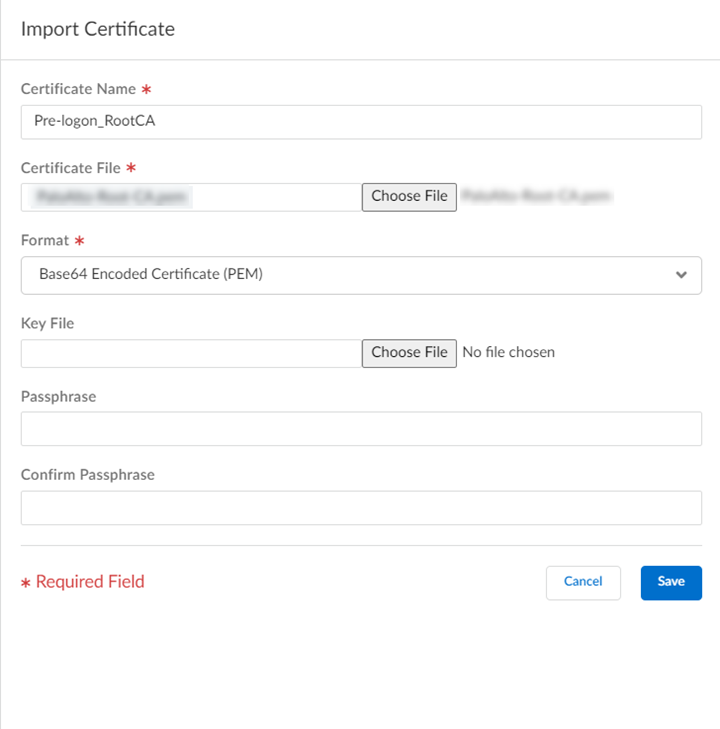Screen dimensions: 720x729
Task: Click the chevron arrow of Format dropdown
Action: tap(681, 275)
